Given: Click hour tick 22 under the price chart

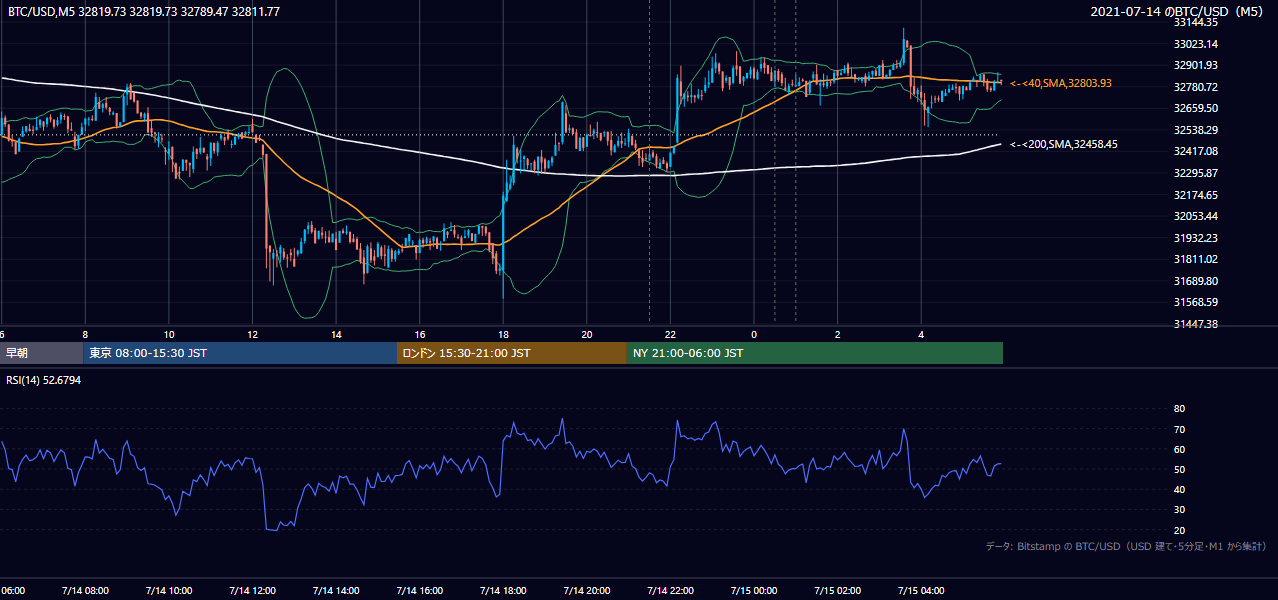Looking at the screenshot, I should [670, 334].
